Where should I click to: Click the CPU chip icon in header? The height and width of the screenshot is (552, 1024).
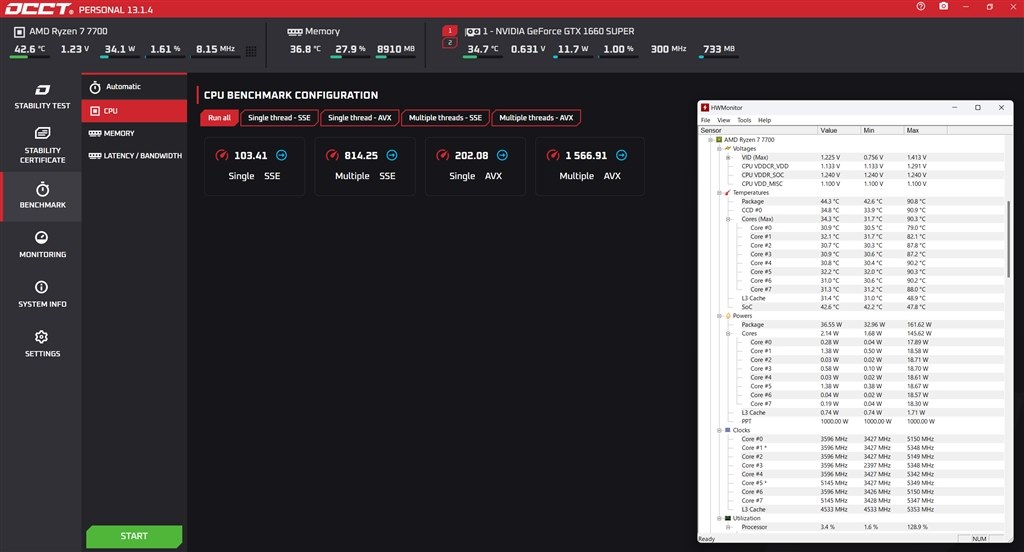click(x=20, y=31)
